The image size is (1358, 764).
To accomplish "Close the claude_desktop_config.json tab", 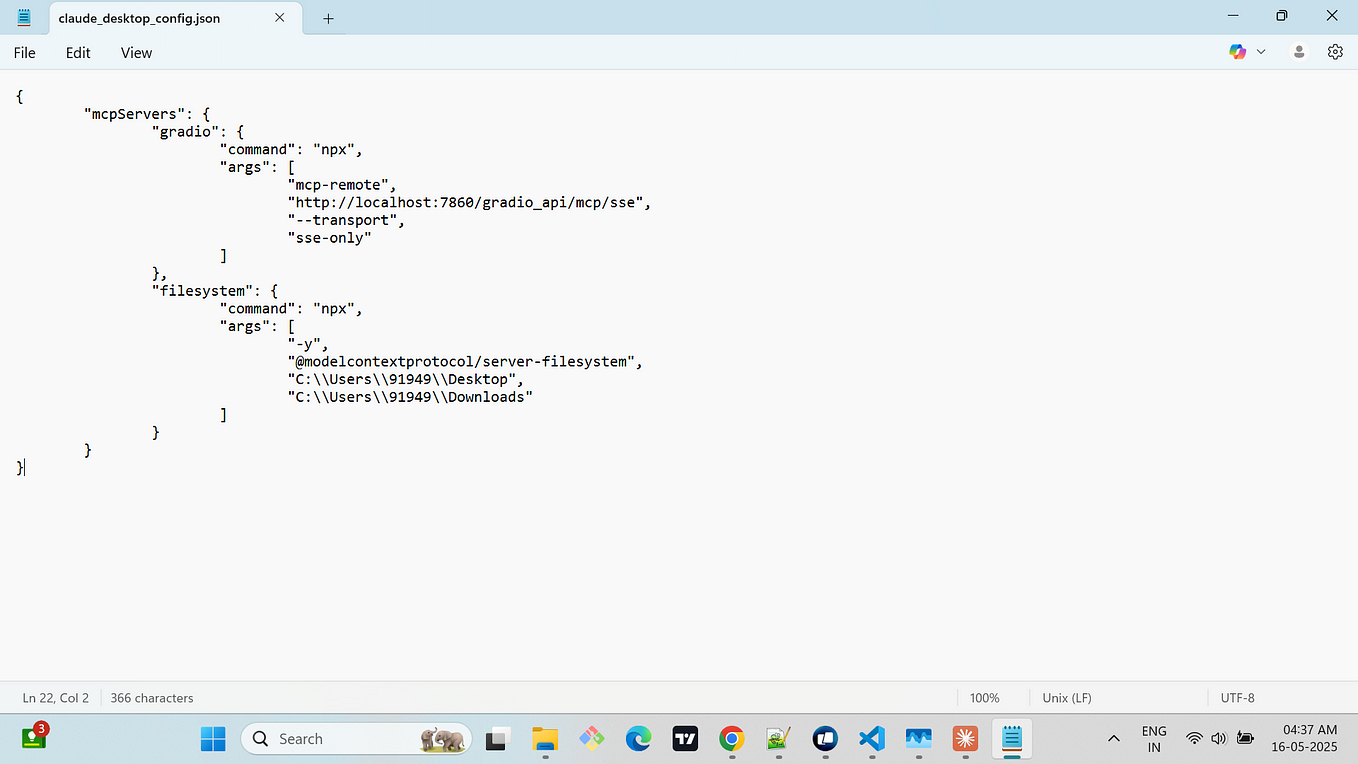I will pyautogui.click(x=280, y=18).
